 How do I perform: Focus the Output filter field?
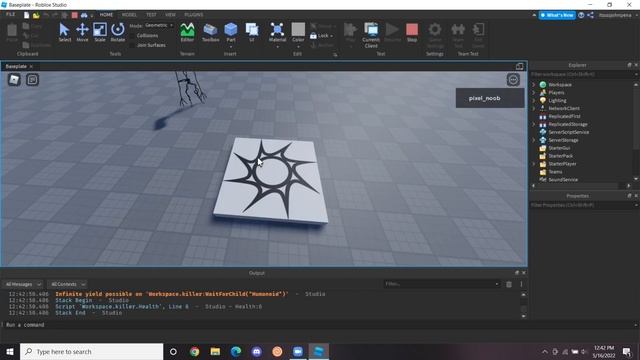pos(442,284)
